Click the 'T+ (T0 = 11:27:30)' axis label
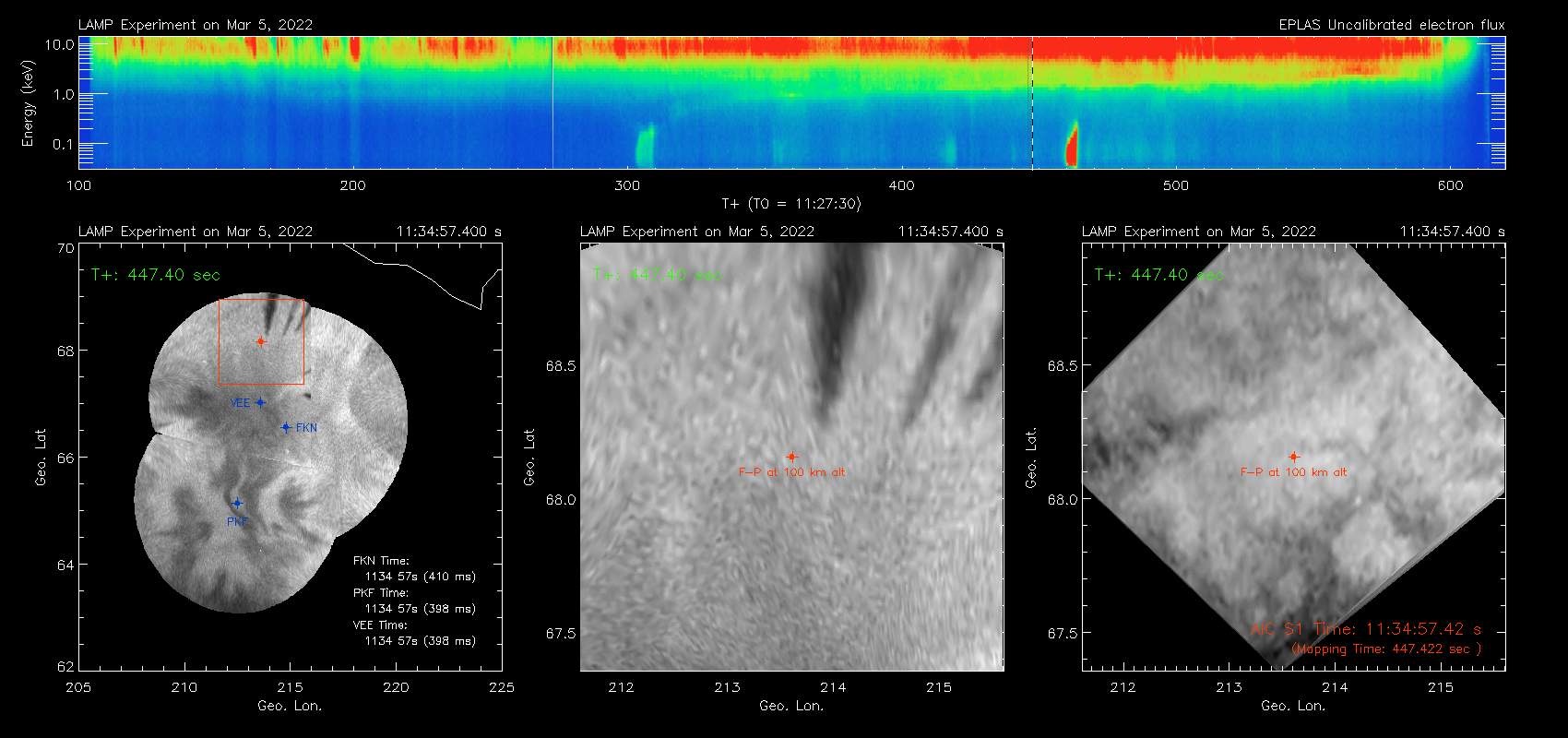This screenshot has height=738, width=1568. coord(791,204)
